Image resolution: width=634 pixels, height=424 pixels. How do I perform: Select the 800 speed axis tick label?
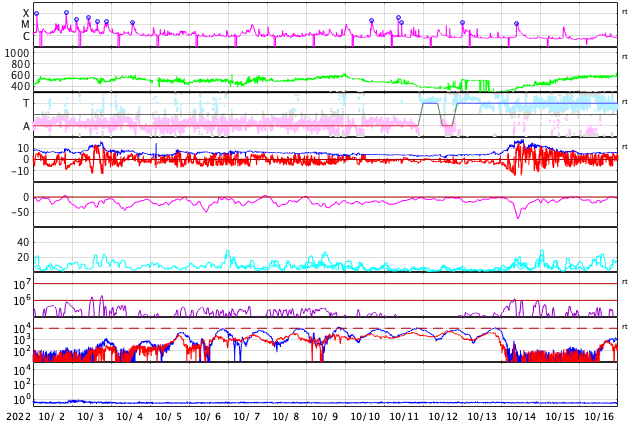(20, 64)
